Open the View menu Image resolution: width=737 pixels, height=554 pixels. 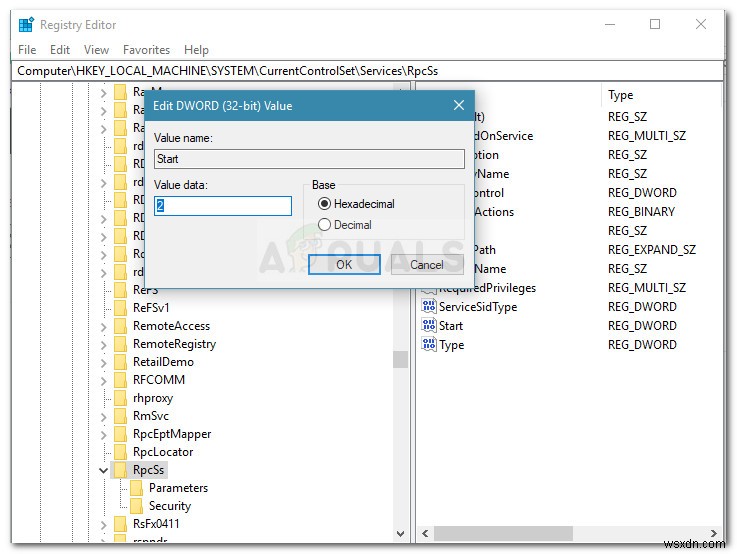[96, 49]
